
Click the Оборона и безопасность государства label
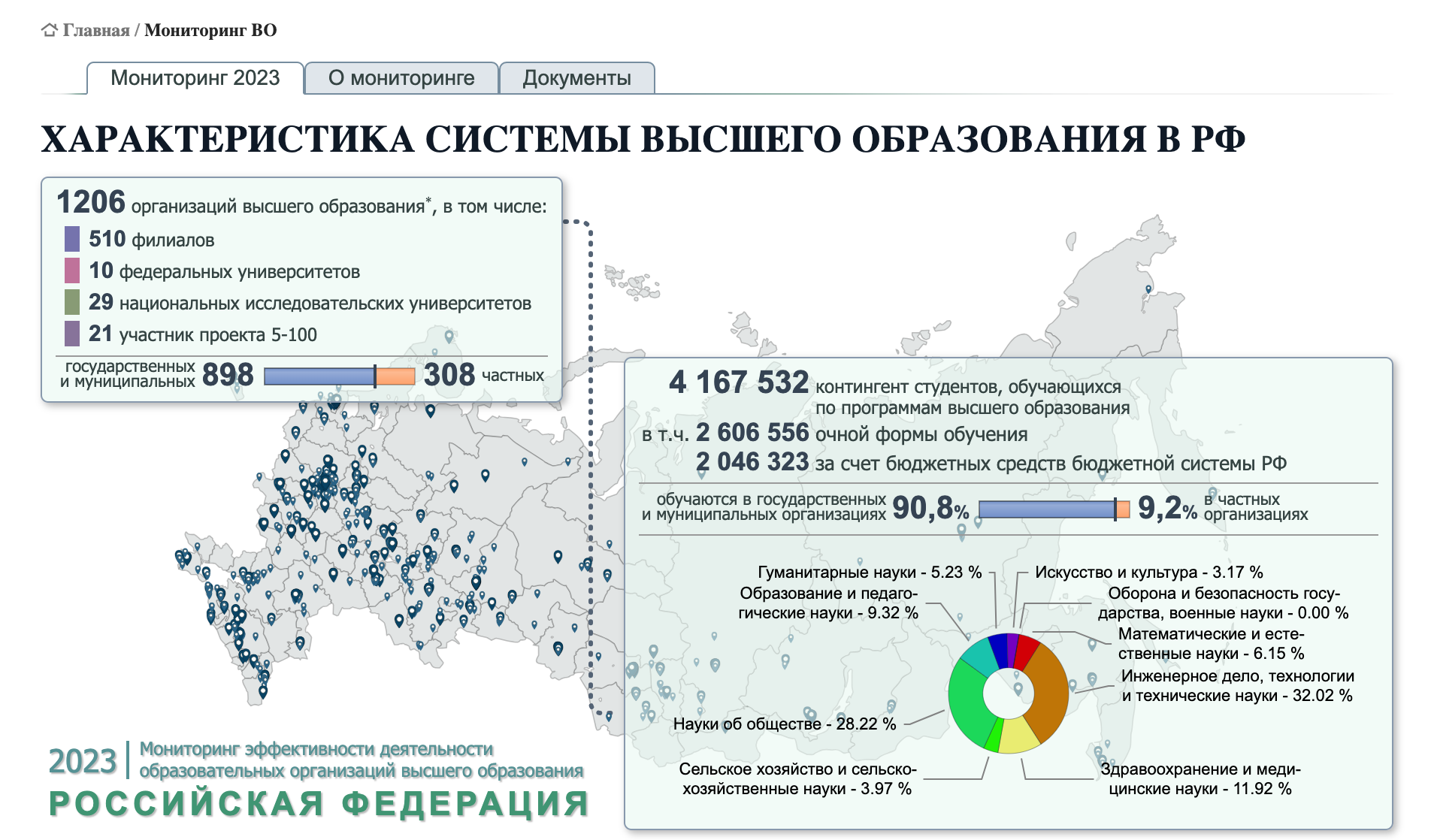[1223, 603]
